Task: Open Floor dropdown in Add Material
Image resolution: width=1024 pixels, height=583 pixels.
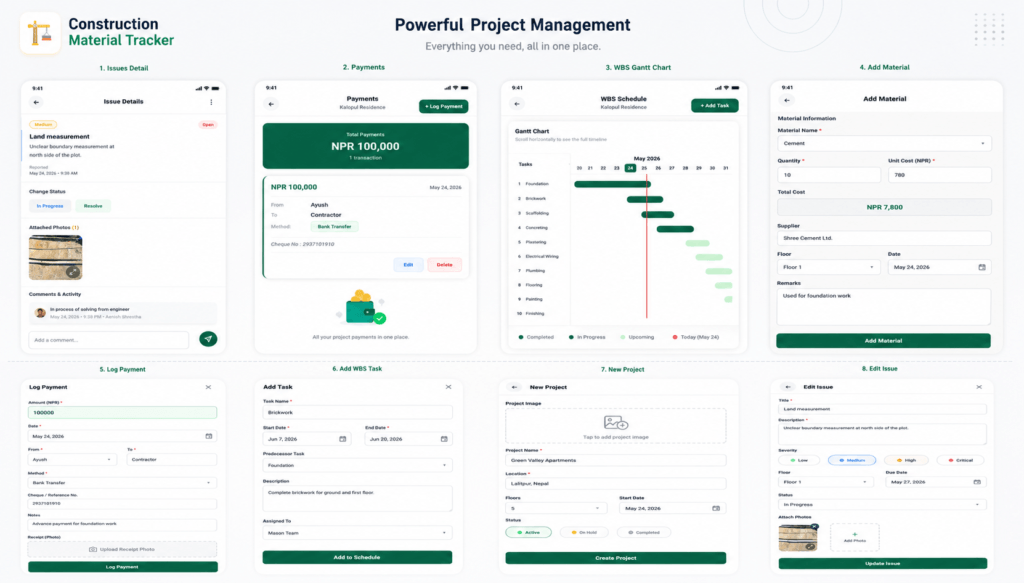Action: pyautogui.click(x=828, y=267)
